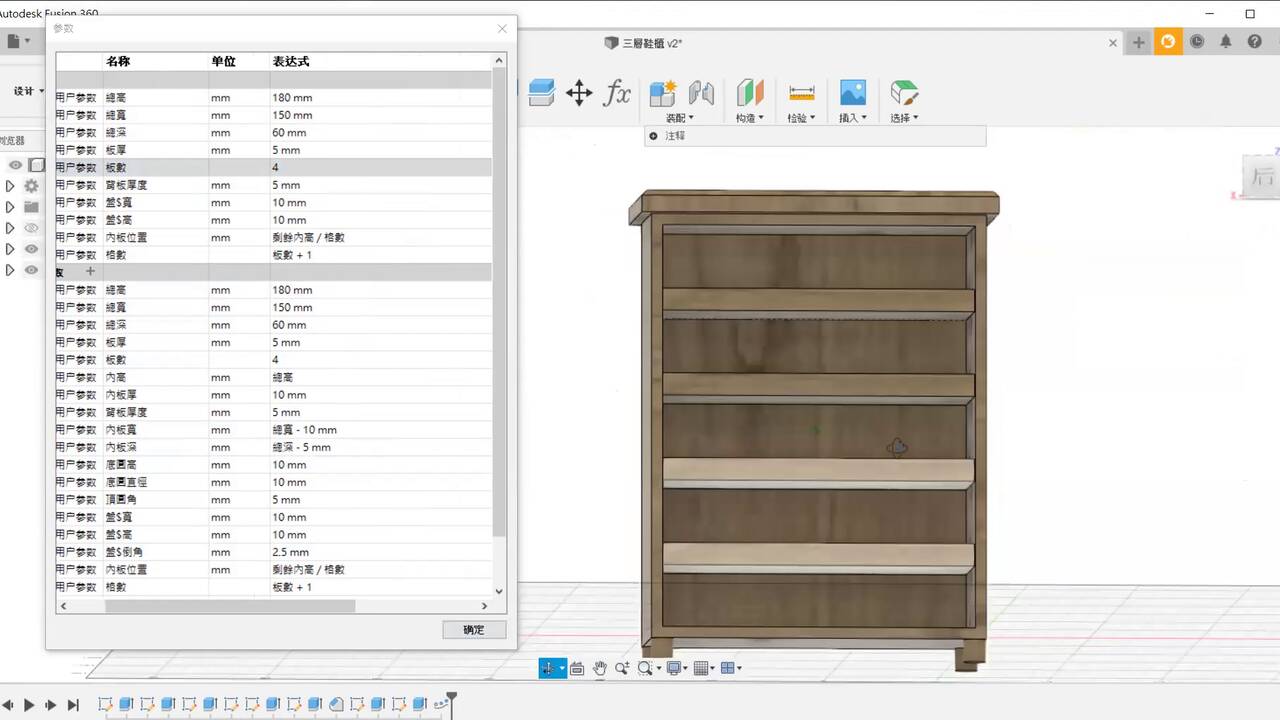Open the 构造 dropdown menu

coord(750,118)
